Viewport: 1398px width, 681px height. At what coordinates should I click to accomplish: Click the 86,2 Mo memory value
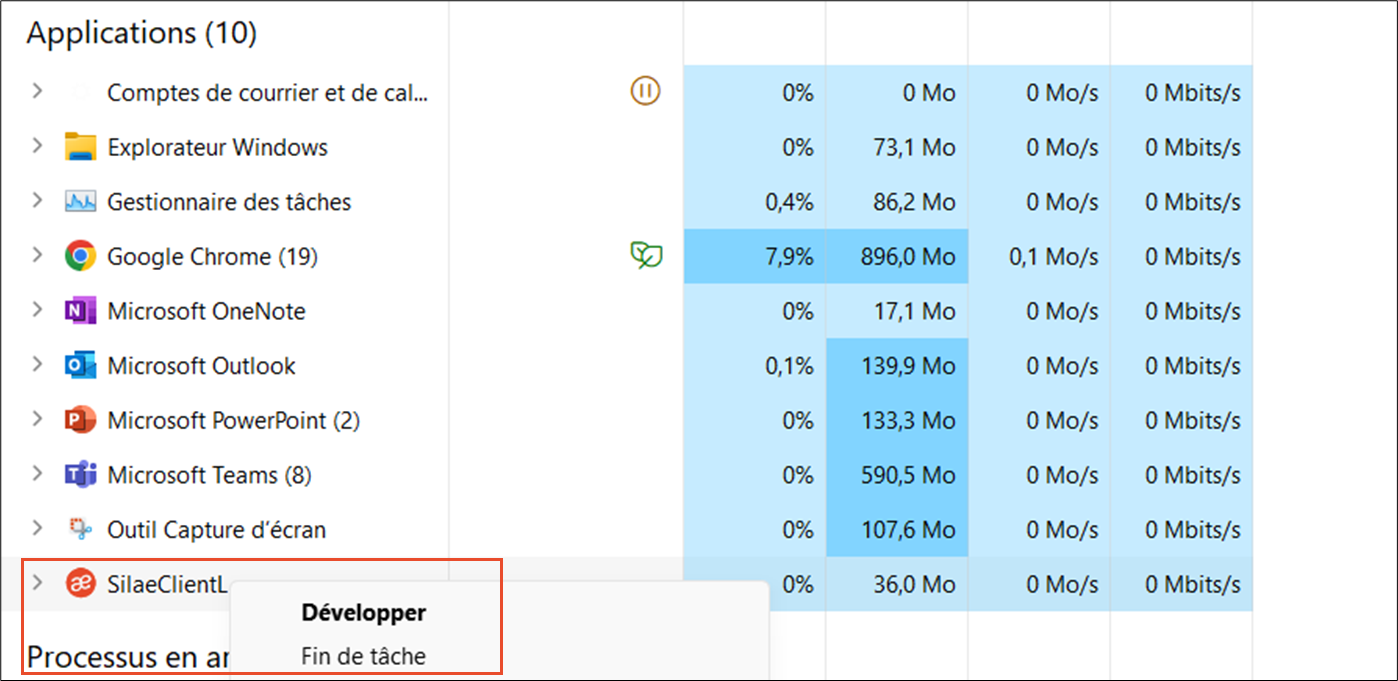point(914,202)
